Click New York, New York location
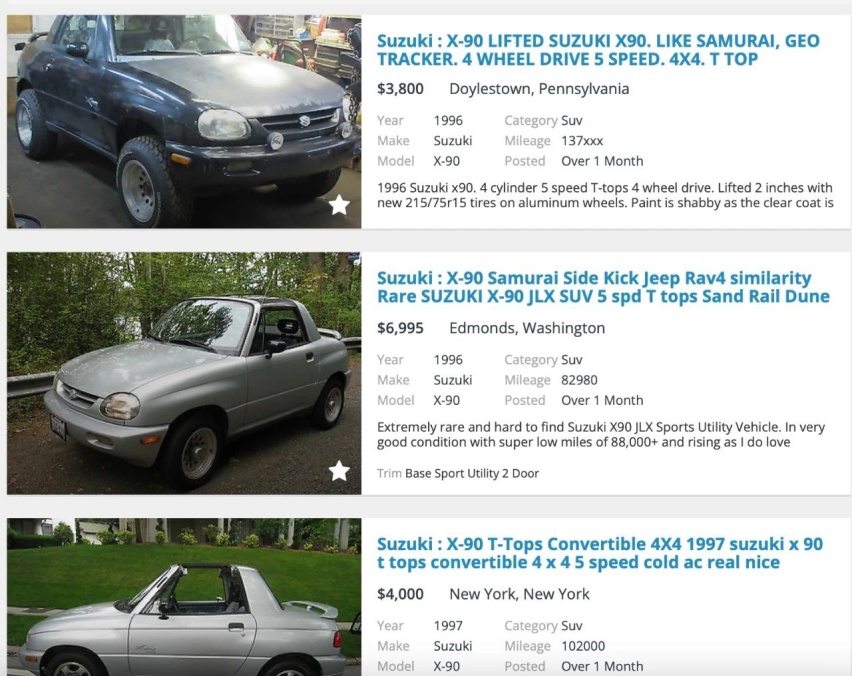The width and height of the screenshot is (852, 676). 519,594
